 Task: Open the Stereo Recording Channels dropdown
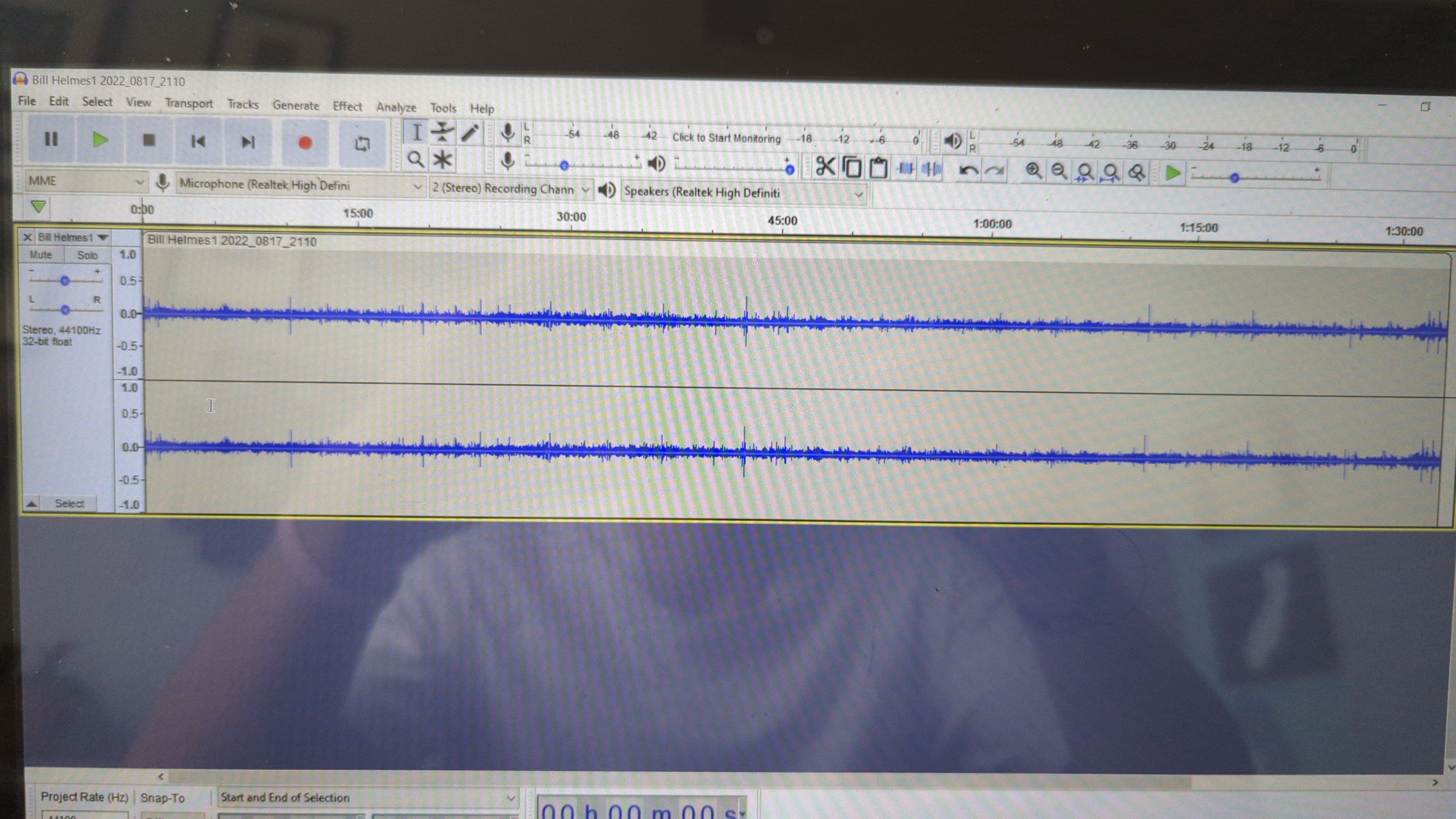tap(510, 189)
